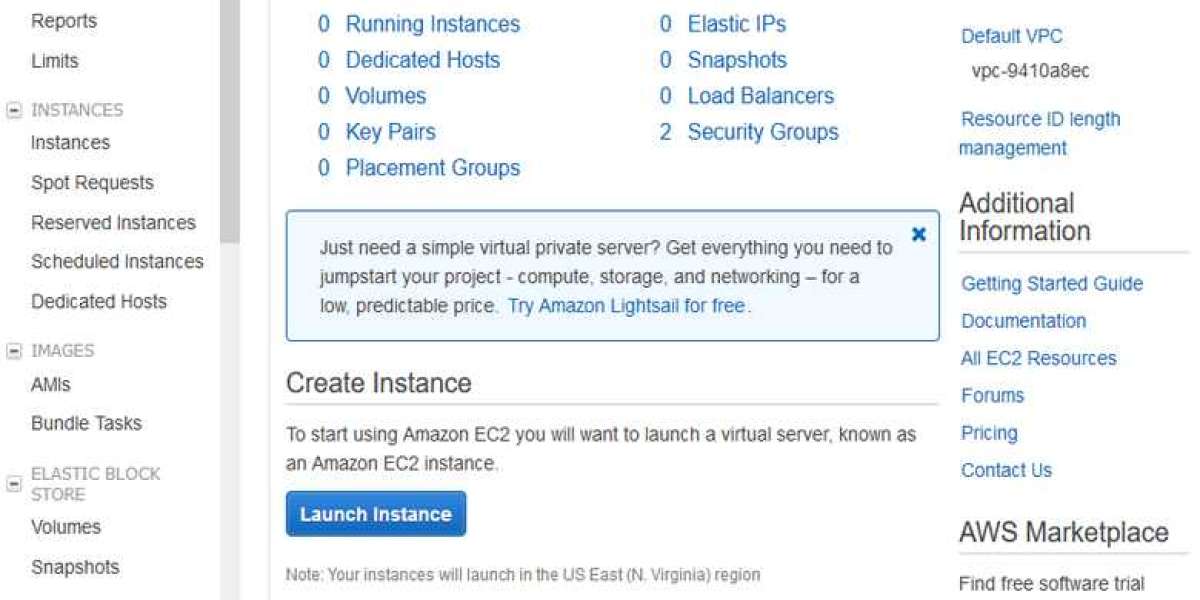Open Resource ID length management link
This screenshot has height=600, width=1200.
point(1039,133)
